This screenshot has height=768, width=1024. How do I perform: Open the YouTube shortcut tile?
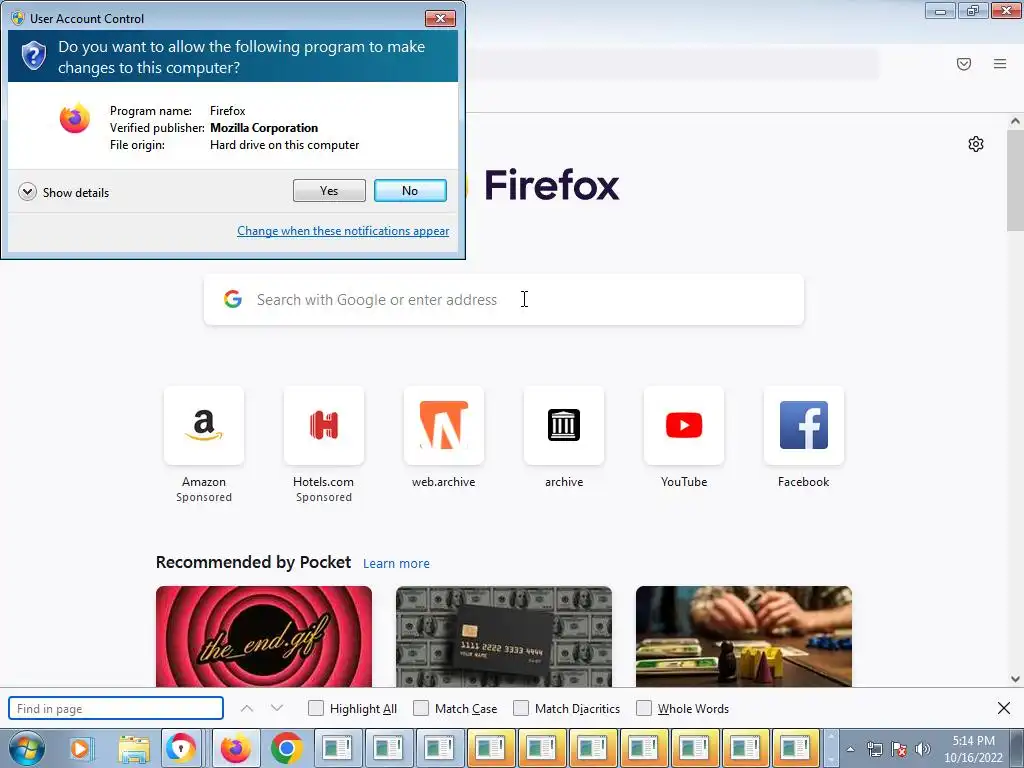tap(684, 425)
